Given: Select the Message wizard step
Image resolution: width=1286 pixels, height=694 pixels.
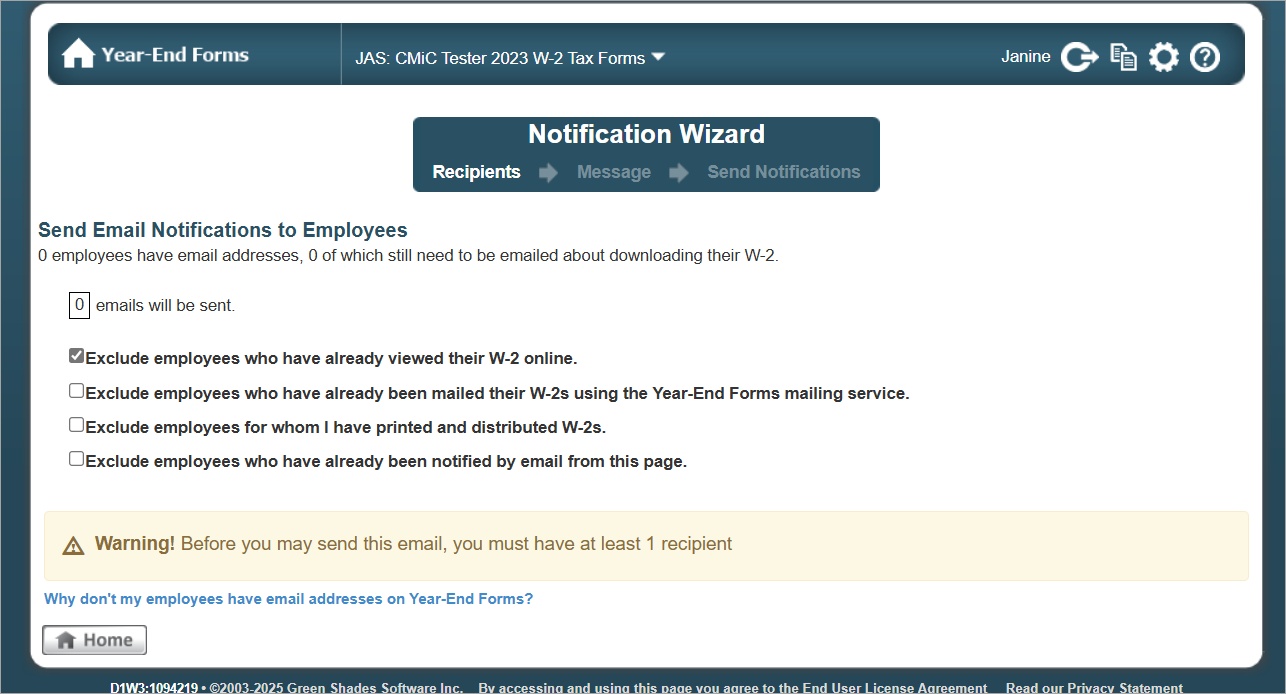Looking at the screenshot, I should [614, 172].
